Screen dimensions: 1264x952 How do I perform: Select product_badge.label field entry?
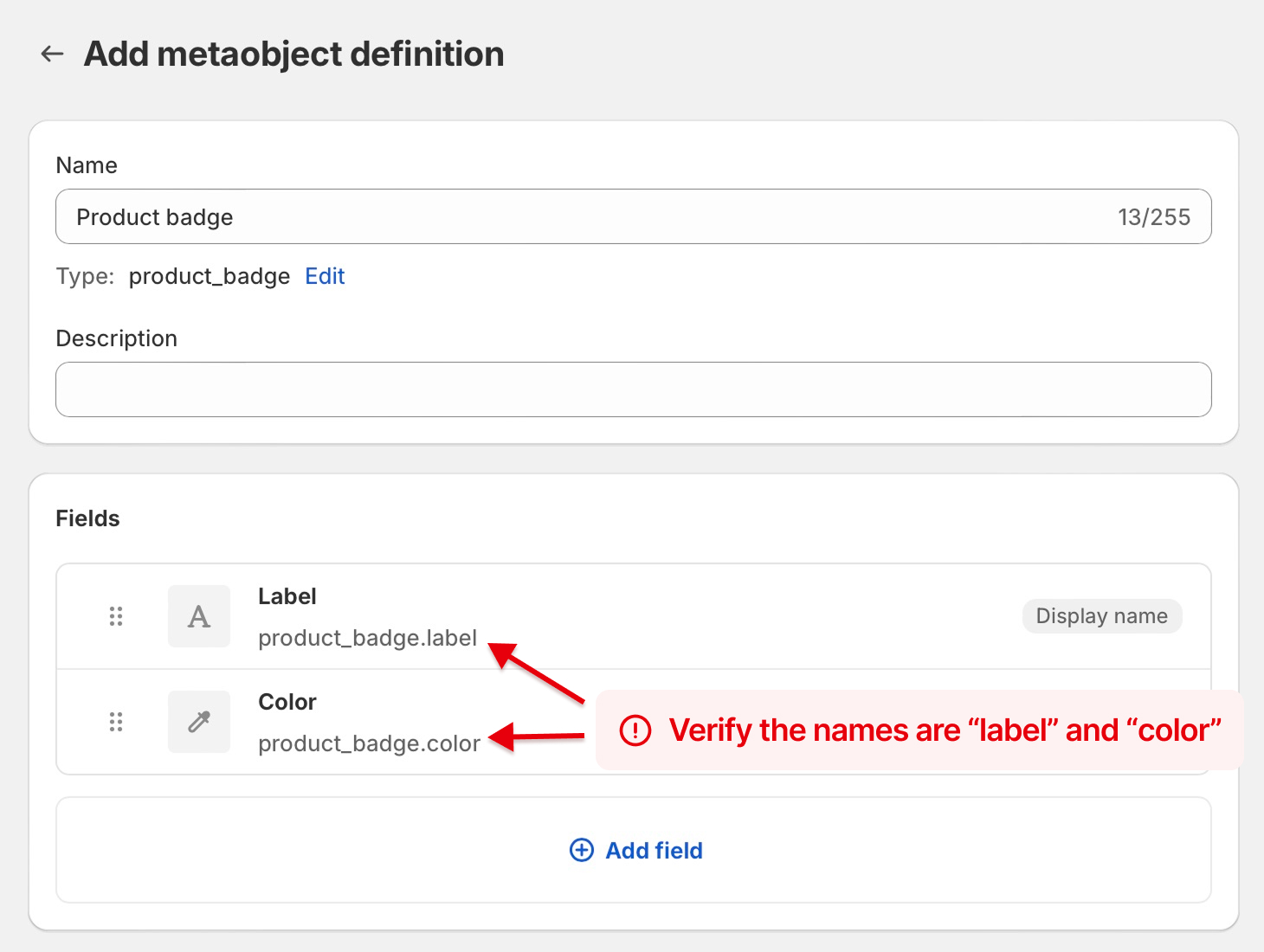pos(367,638)
